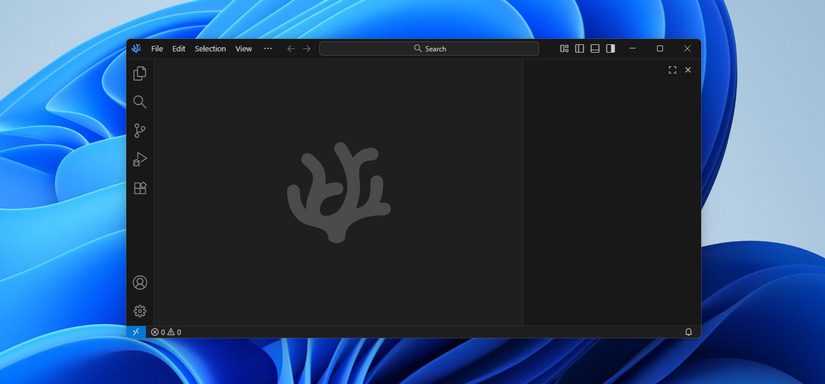Close the editor window
This screenshot has width=825, height=384.
point(687,48)
